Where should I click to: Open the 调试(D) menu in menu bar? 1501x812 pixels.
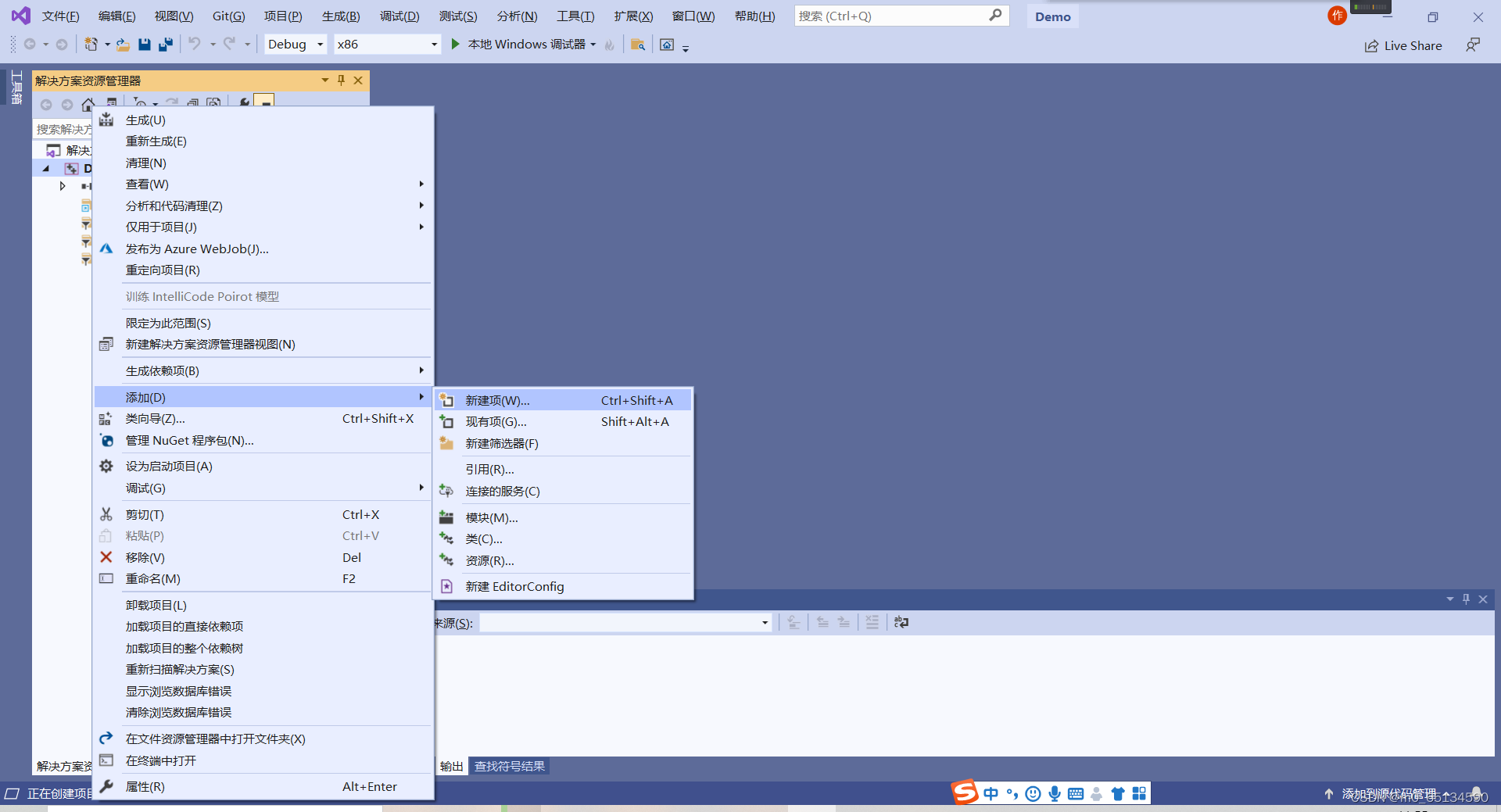click(399, 16)
